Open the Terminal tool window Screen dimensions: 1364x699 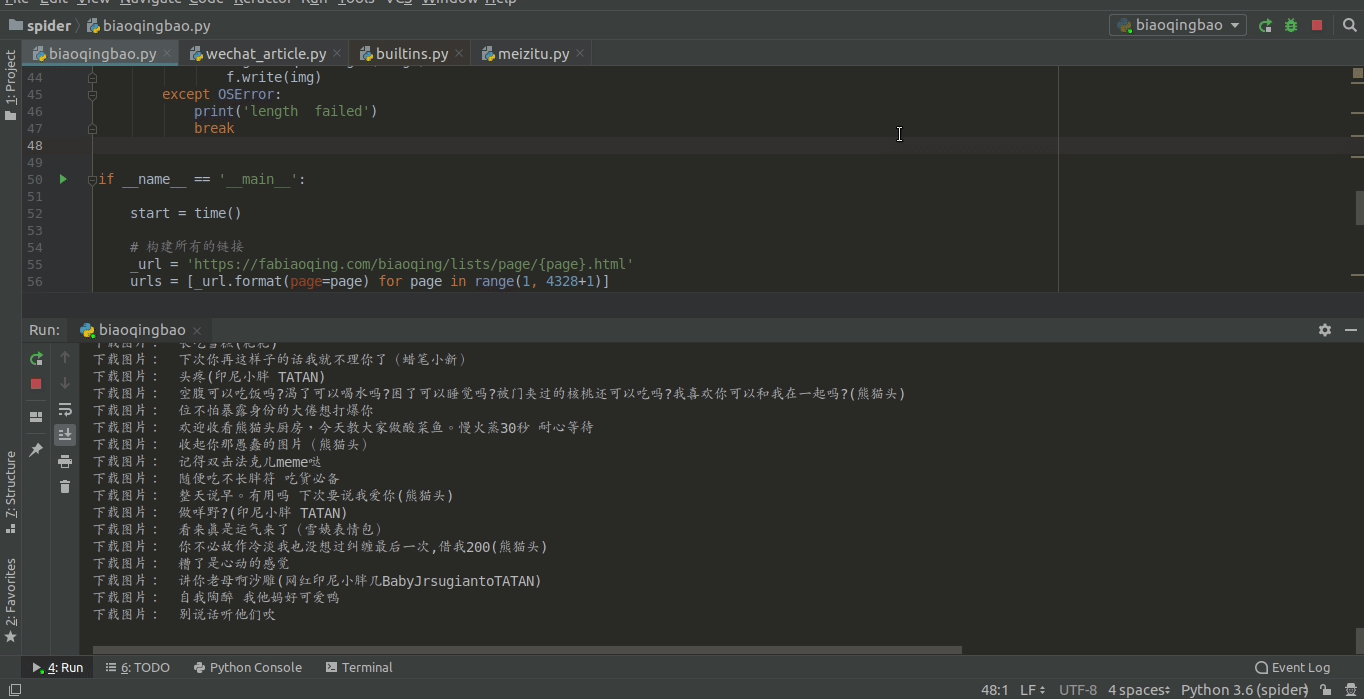coord(359,667)
